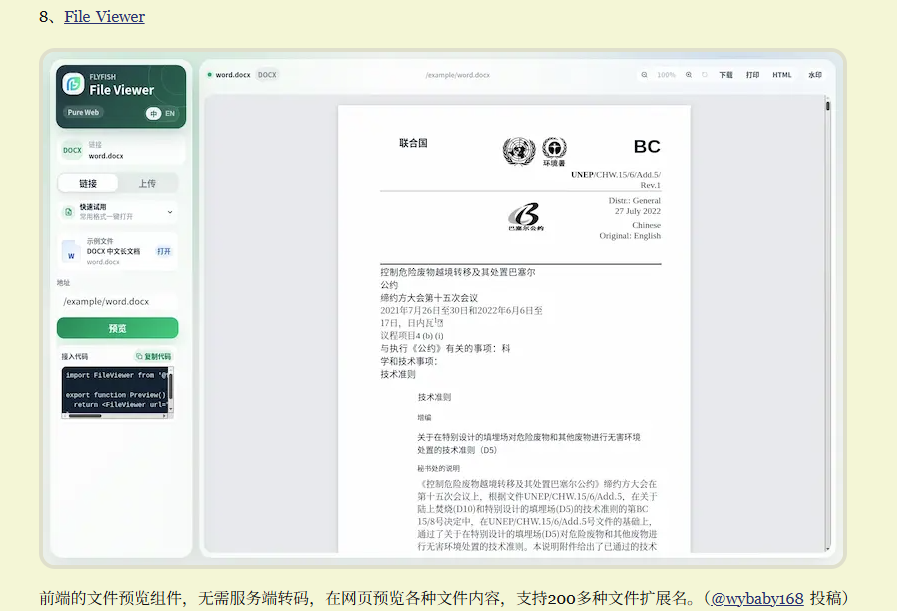The height and width of the screenshot is (611, 897).
Task: Toggle the watermark (水印) option
Action: click(x=815, y=75)
